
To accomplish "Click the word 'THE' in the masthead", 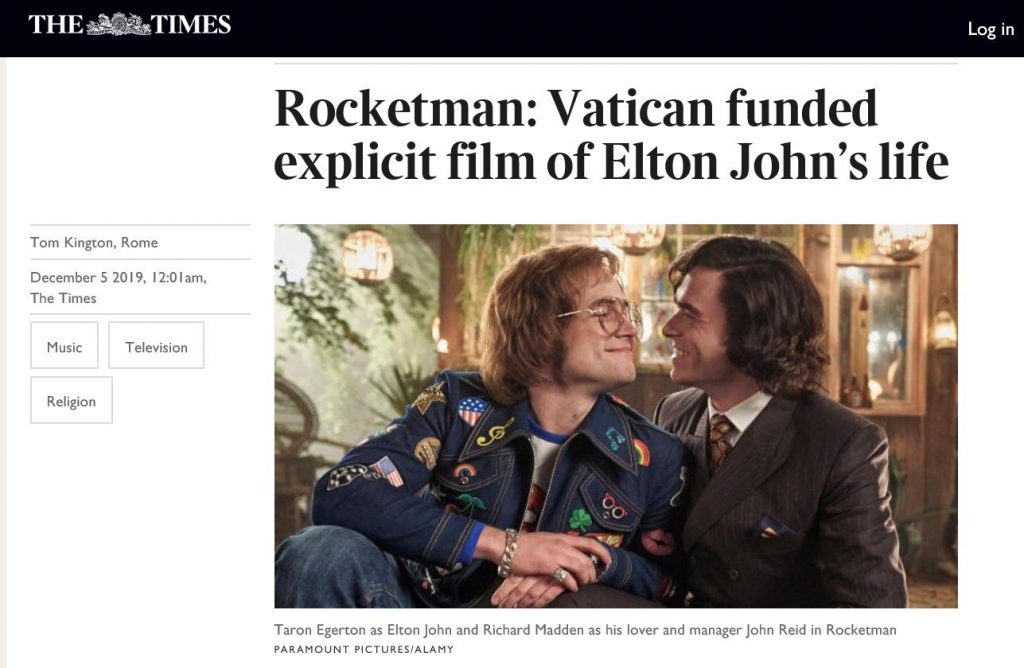I will [x=56, y=24].
